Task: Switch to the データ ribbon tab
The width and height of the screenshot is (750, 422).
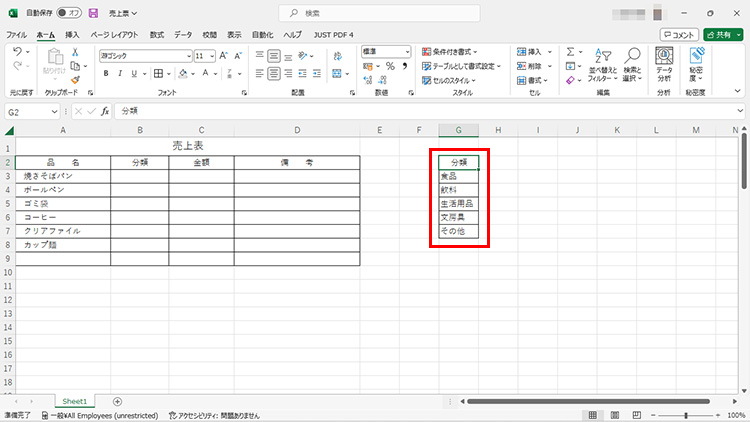Action: tap(183, 34)
